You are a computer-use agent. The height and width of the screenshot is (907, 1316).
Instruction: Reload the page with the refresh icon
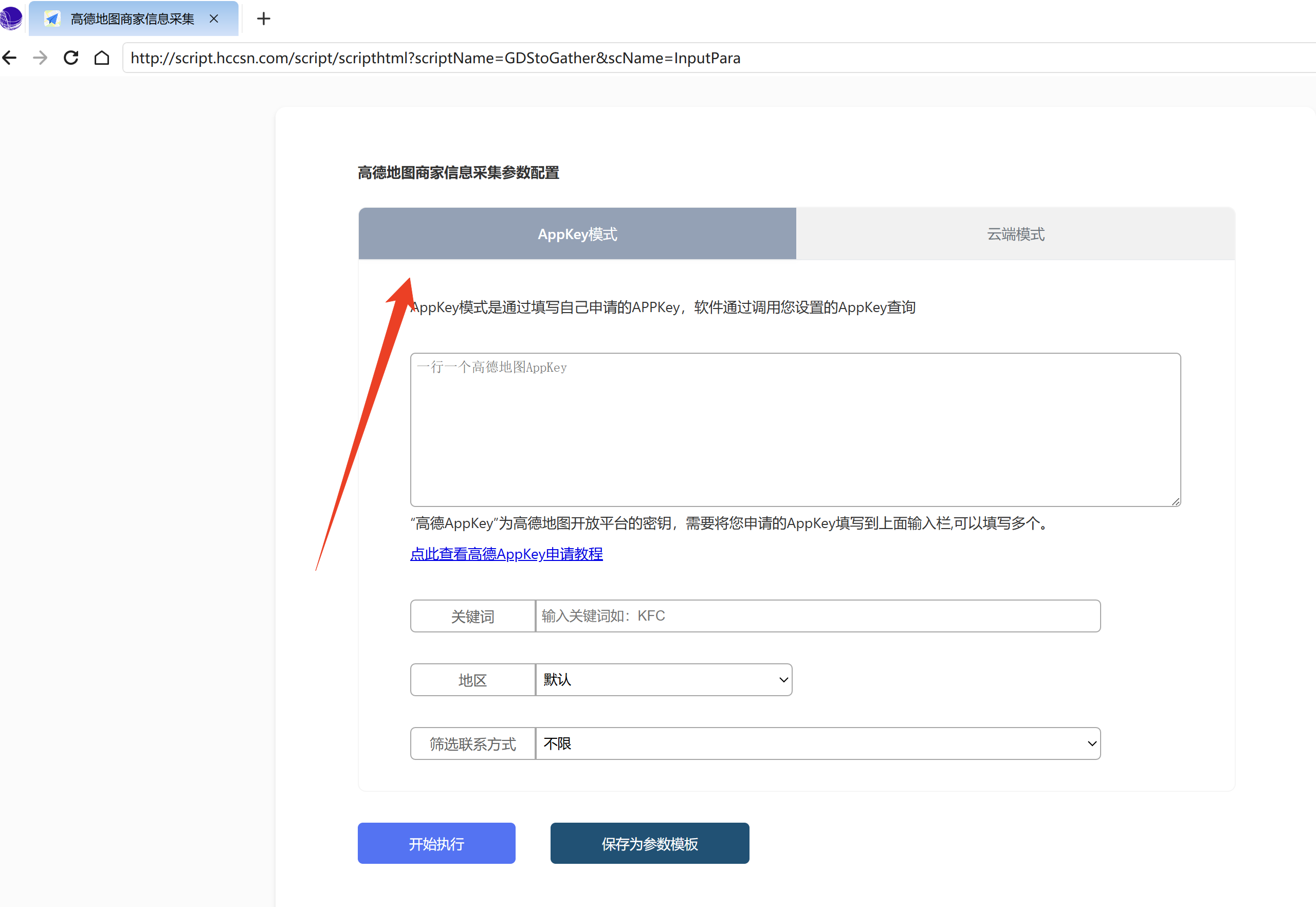pos(71,58)
